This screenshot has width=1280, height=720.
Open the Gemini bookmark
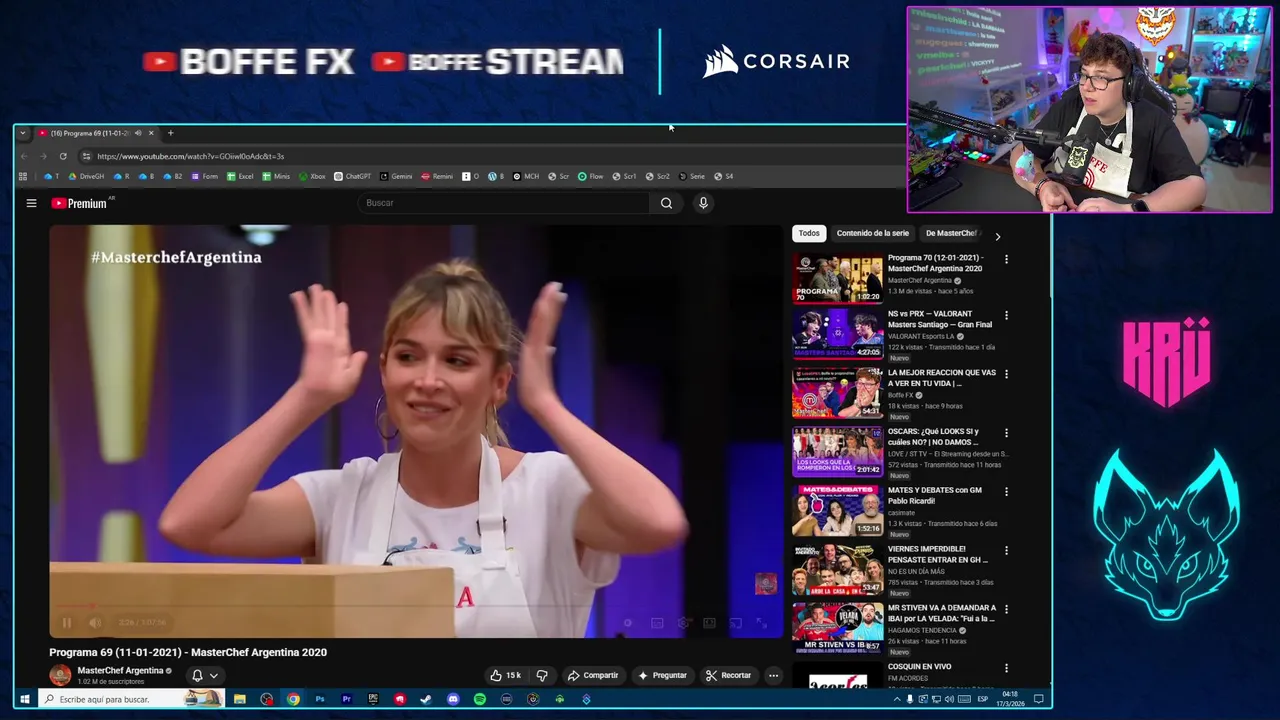tap(396, 176)
